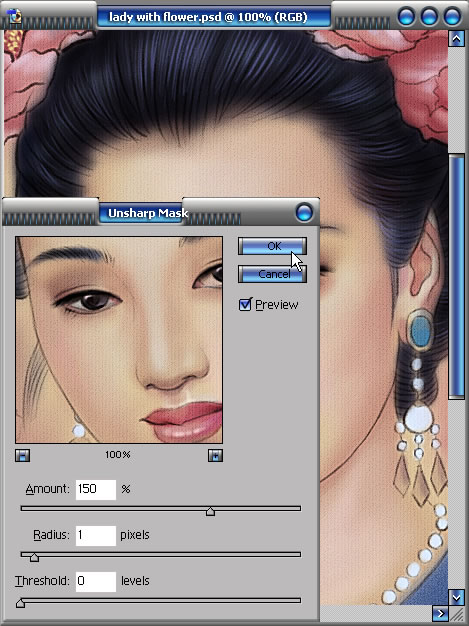Screen dimensions: 469x626
Task: Click OK in Unsharp Mask dialog
Action: [x=272, y=246]
